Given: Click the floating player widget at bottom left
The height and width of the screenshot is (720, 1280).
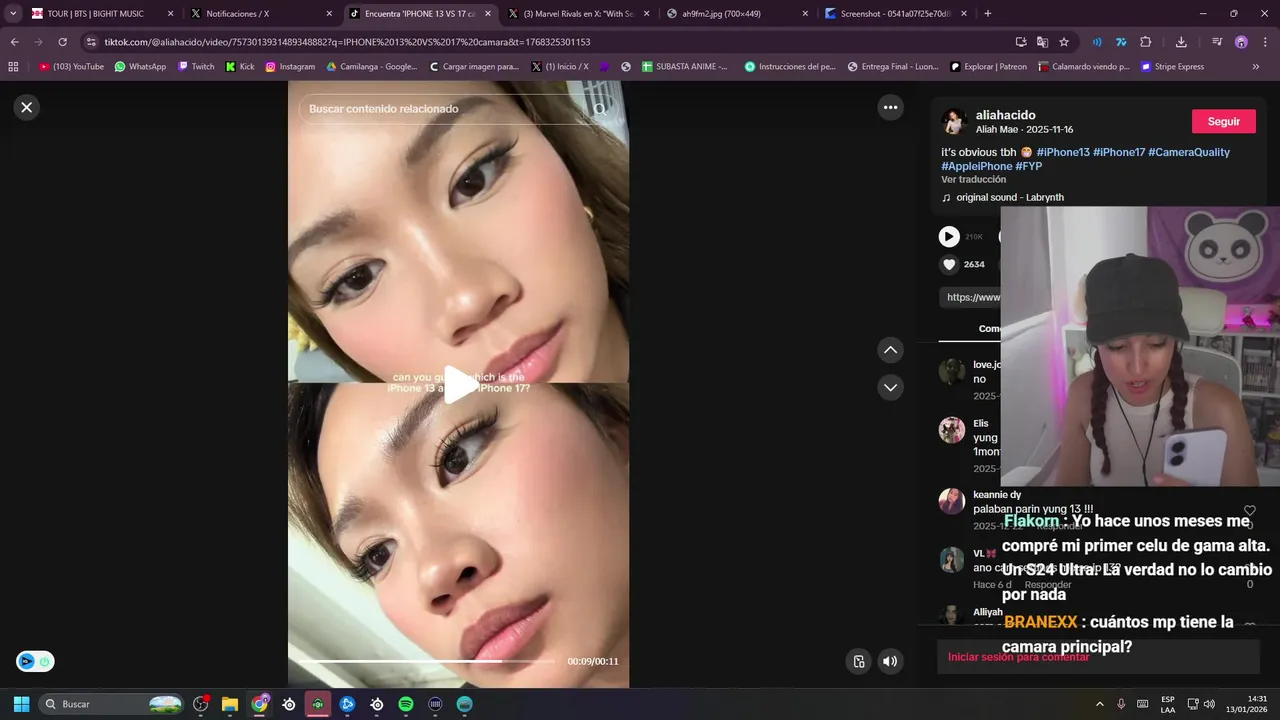Looking at the screenshot, I should click(35, 661).
